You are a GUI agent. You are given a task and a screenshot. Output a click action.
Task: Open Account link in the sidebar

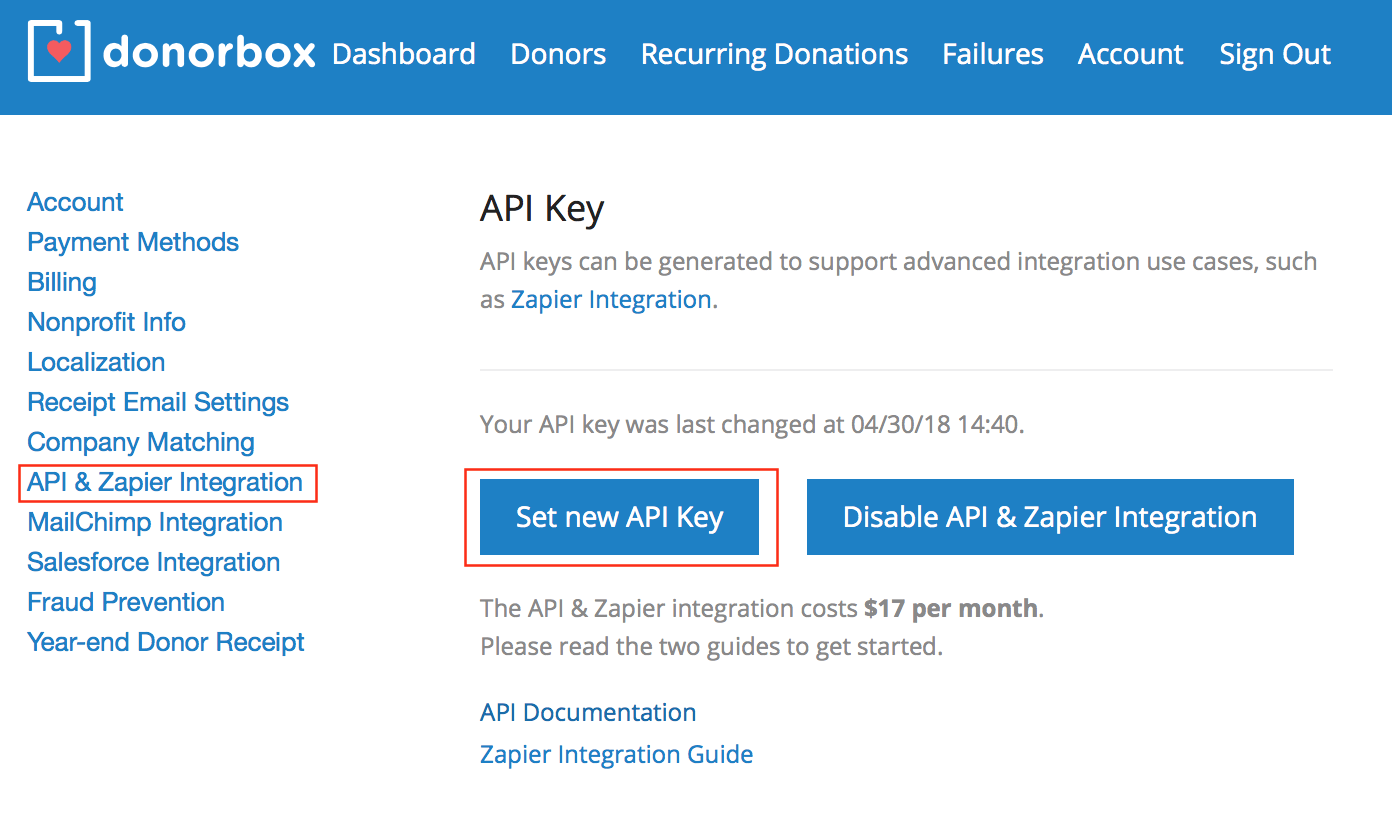(x=75, y=202)
